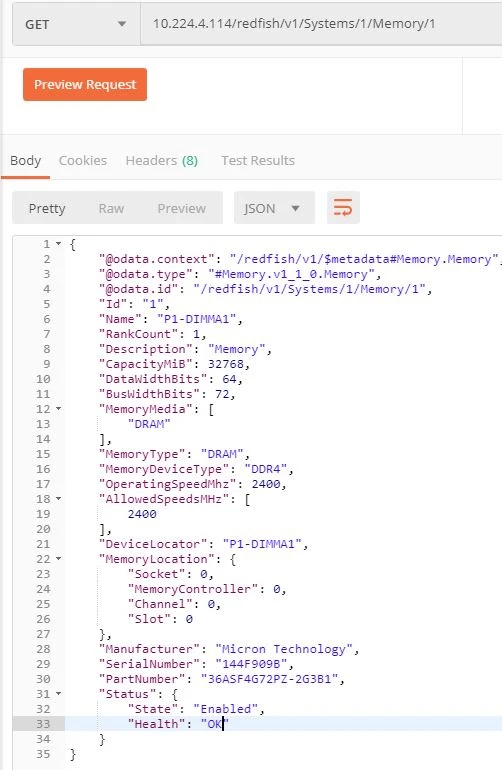Collapse the AllowedSpeedsMHz array fold arrow
502x770 pixels.
[x=58, y=499]
